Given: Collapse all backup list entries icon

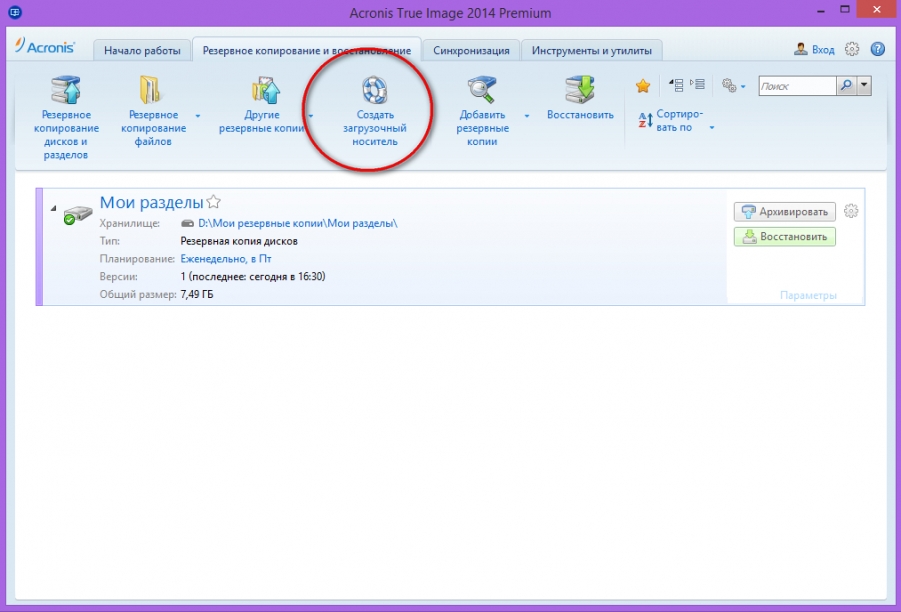Looking at the screenshot, I should (x=677, y=86).
